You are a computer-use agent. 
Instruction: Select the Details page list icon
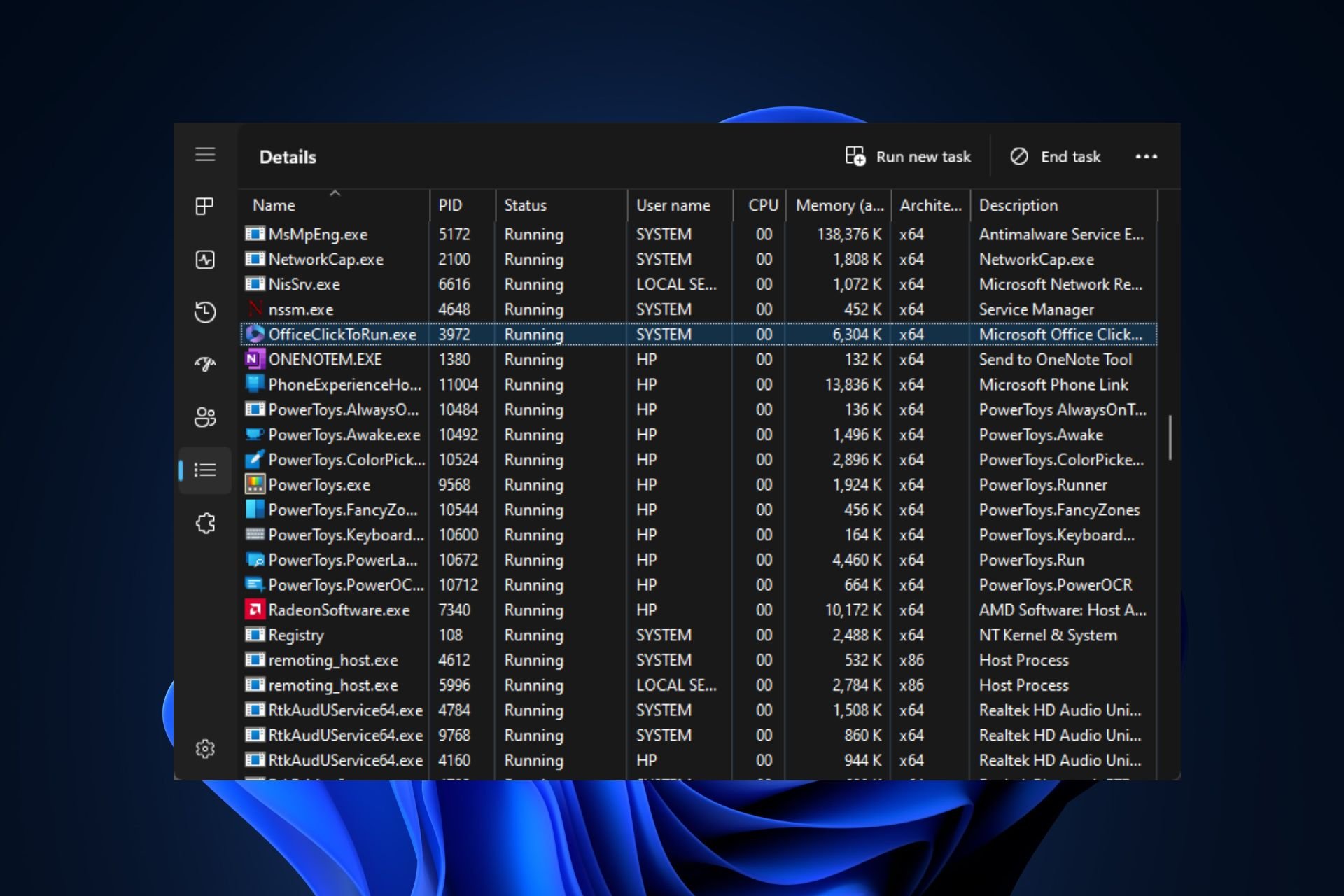click(205, 470)
